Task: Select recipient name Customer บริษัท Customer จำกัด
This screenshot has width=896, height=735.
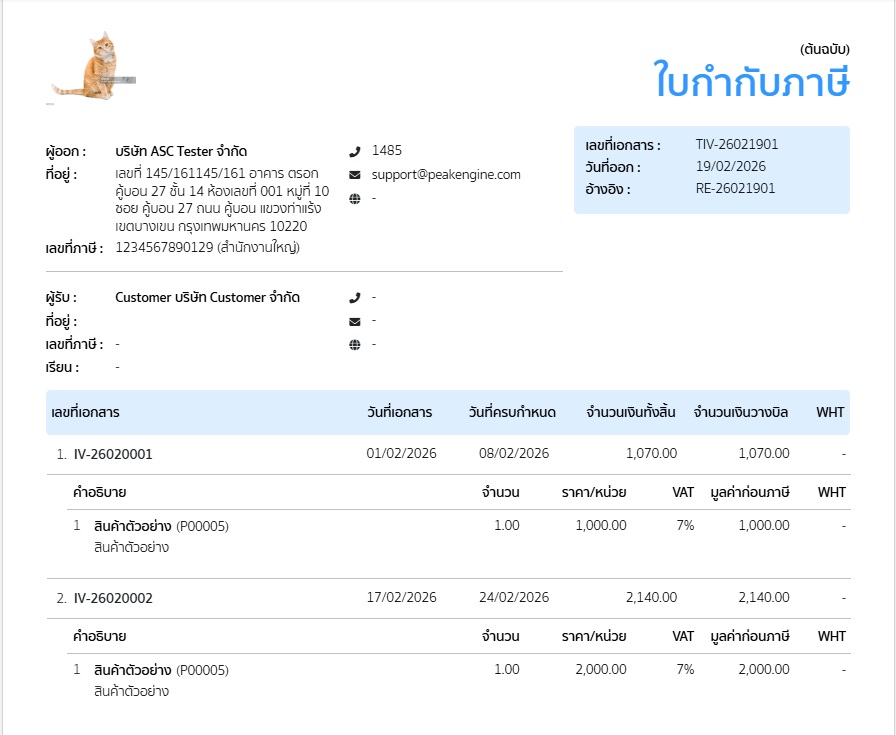Action: click(207, 296)
